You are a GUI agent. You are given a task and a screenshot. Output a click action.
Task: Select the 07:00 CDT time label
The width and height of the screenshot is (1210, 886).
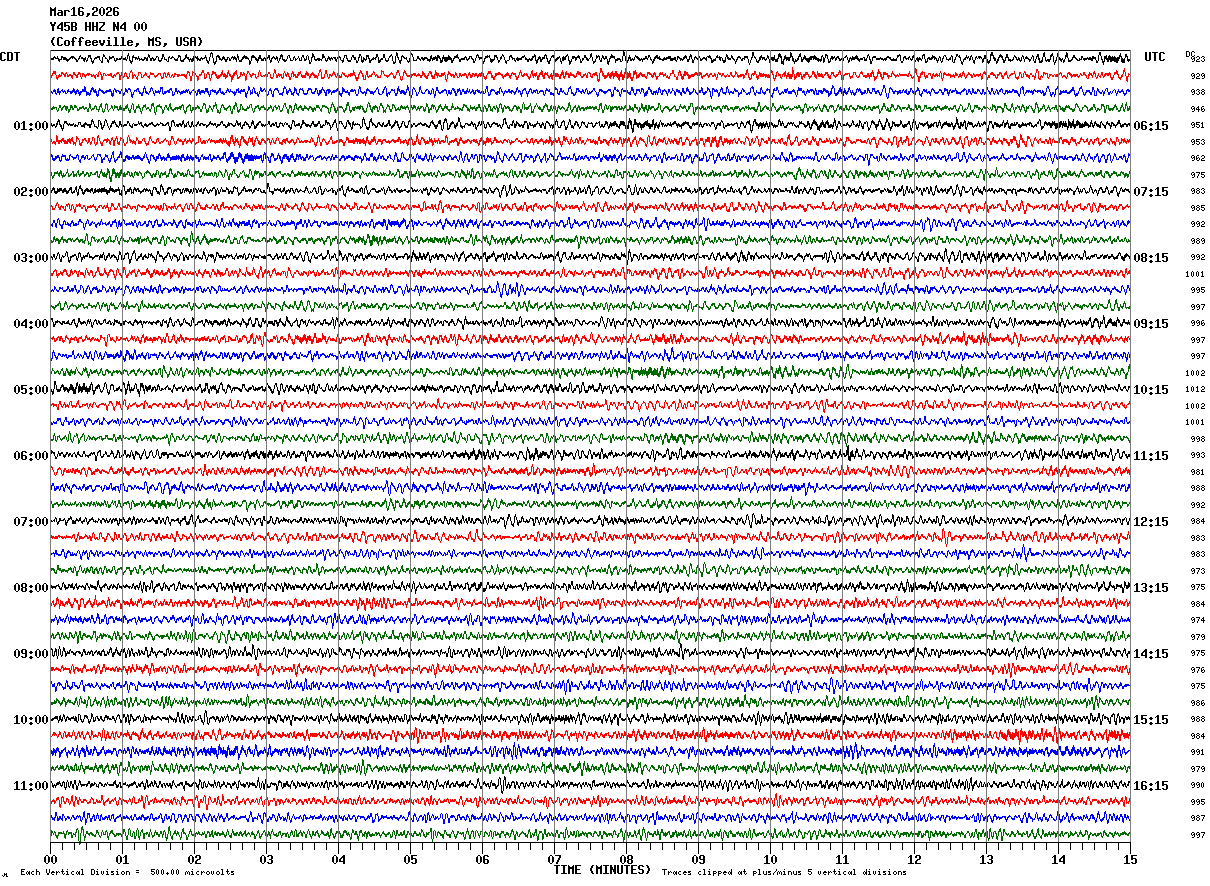tap(31, 522)
